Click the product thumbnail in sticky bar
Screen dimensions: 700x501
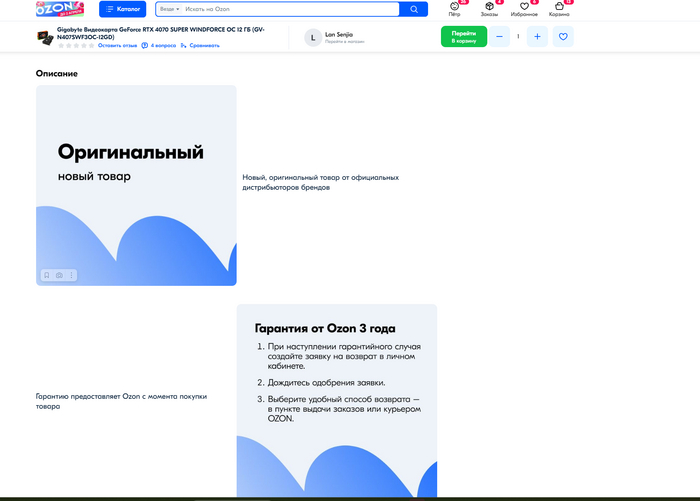tap(45, 37)
